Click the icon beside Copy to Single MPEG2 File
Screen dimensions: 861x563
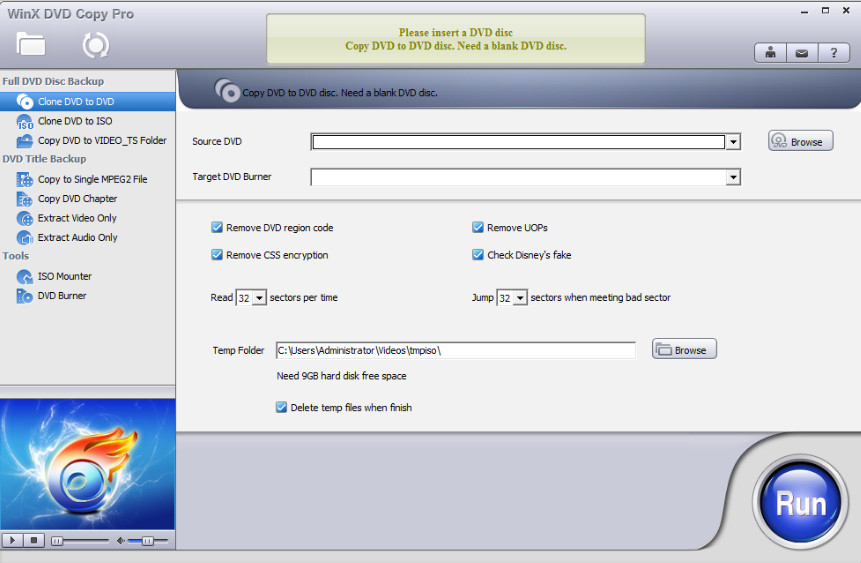click(x=25, y=180)
